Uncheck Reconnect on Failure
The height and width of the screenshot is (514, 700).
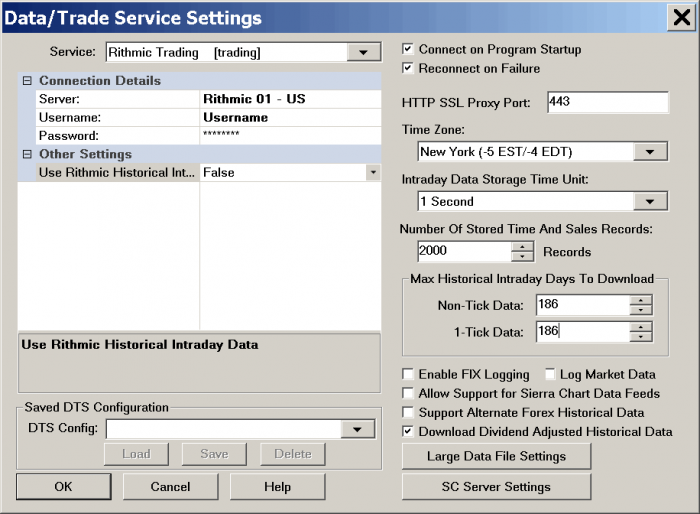[x=408, y=68]
